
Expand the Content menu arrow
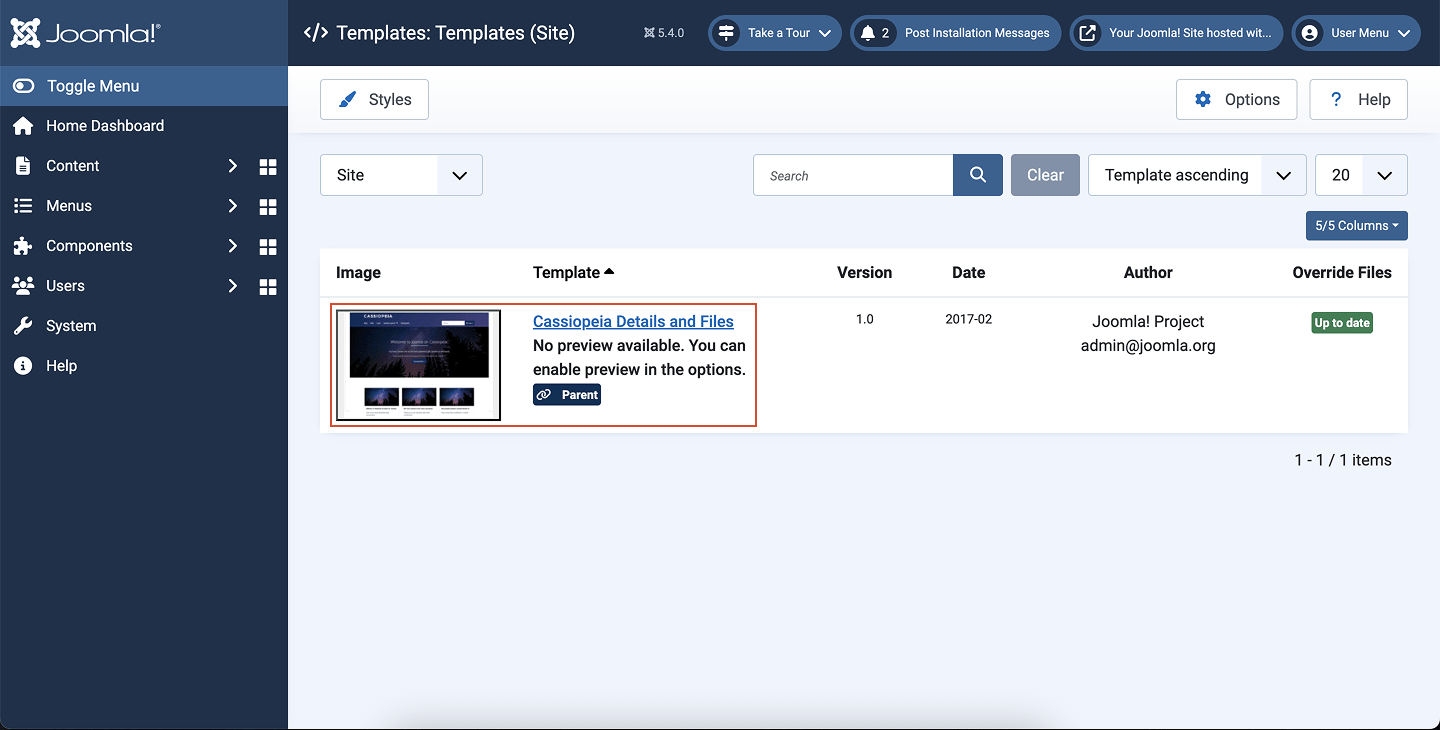click(x=232, y=166)
